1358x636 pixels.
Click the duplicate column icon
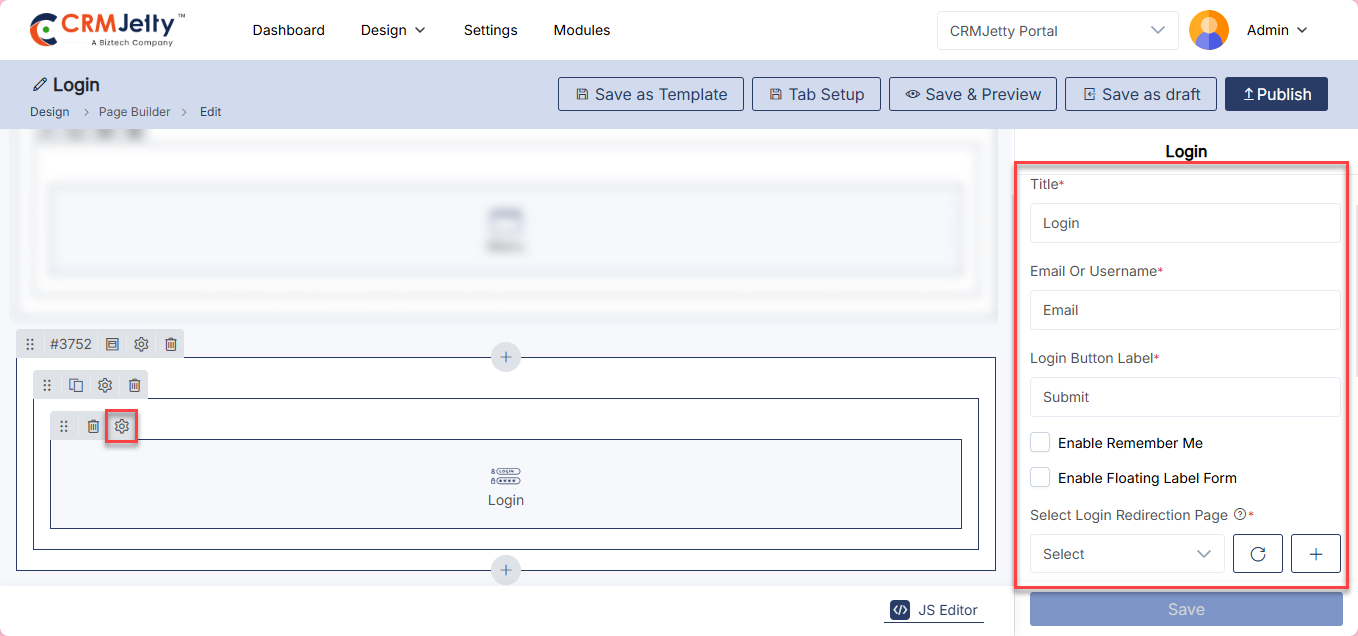point(76,385)
